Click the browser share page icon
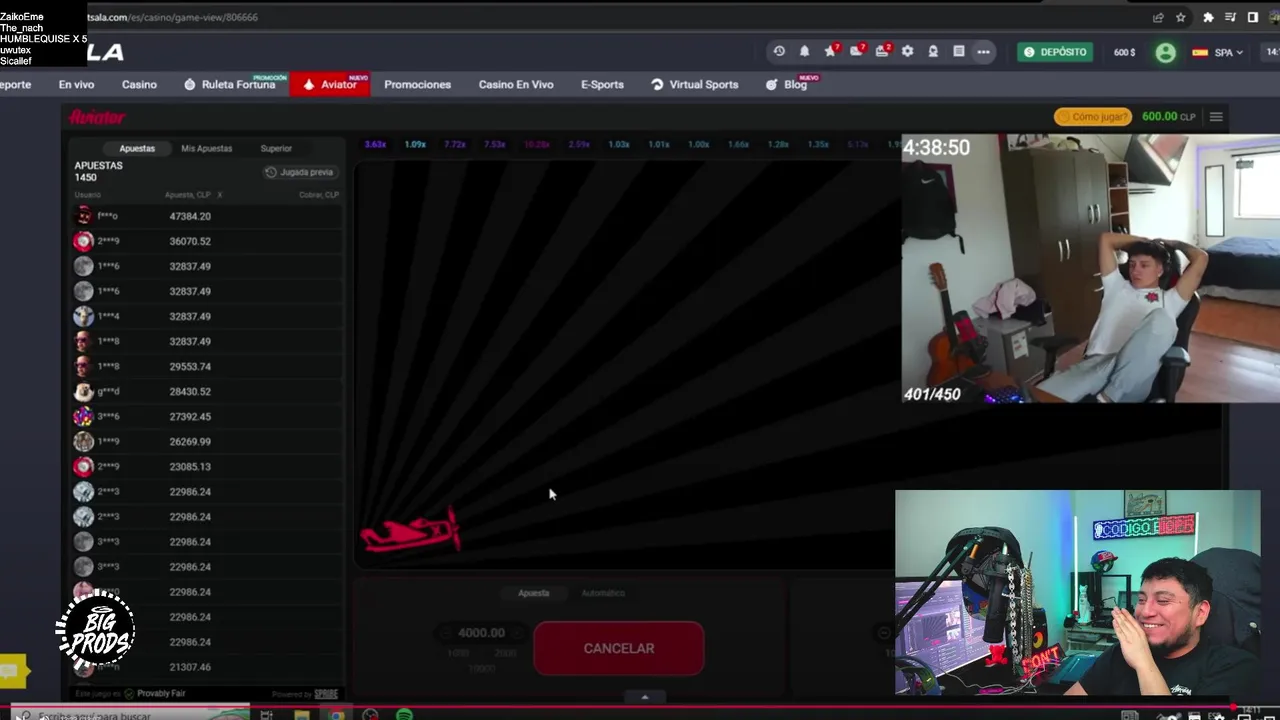The image size is (1280, 720). coord(1158,17)
